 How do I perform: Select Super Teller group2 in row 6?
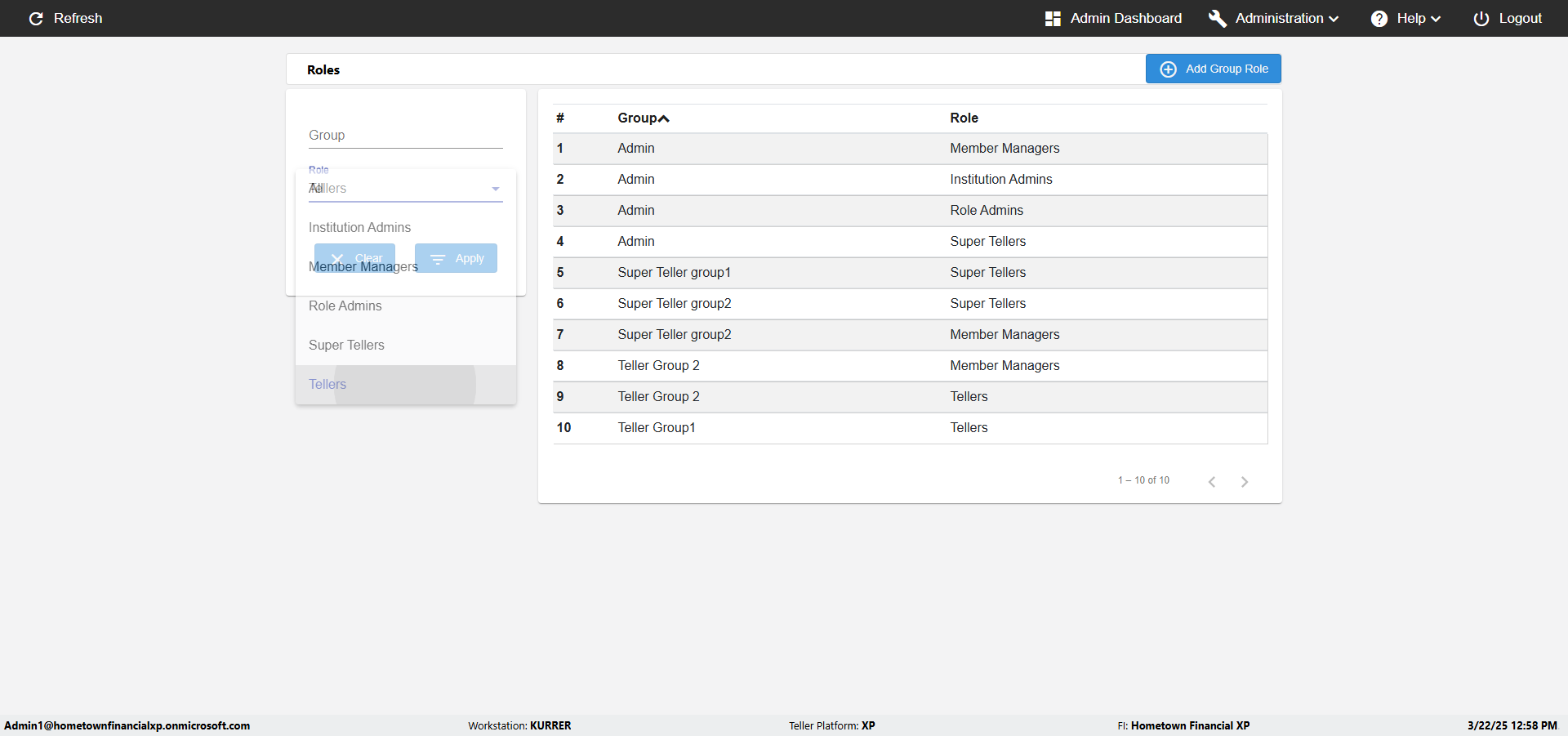click(x=675, y=303)
